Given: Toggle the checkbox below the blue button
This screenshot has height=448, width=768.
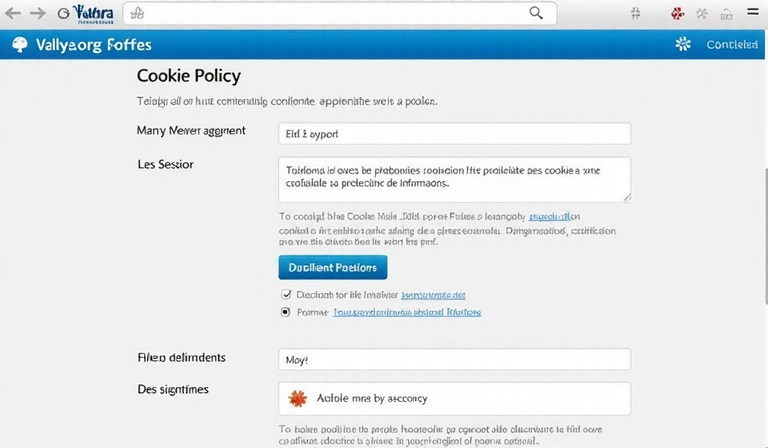Looking at the screenshot, I should (x=285, y=295).
